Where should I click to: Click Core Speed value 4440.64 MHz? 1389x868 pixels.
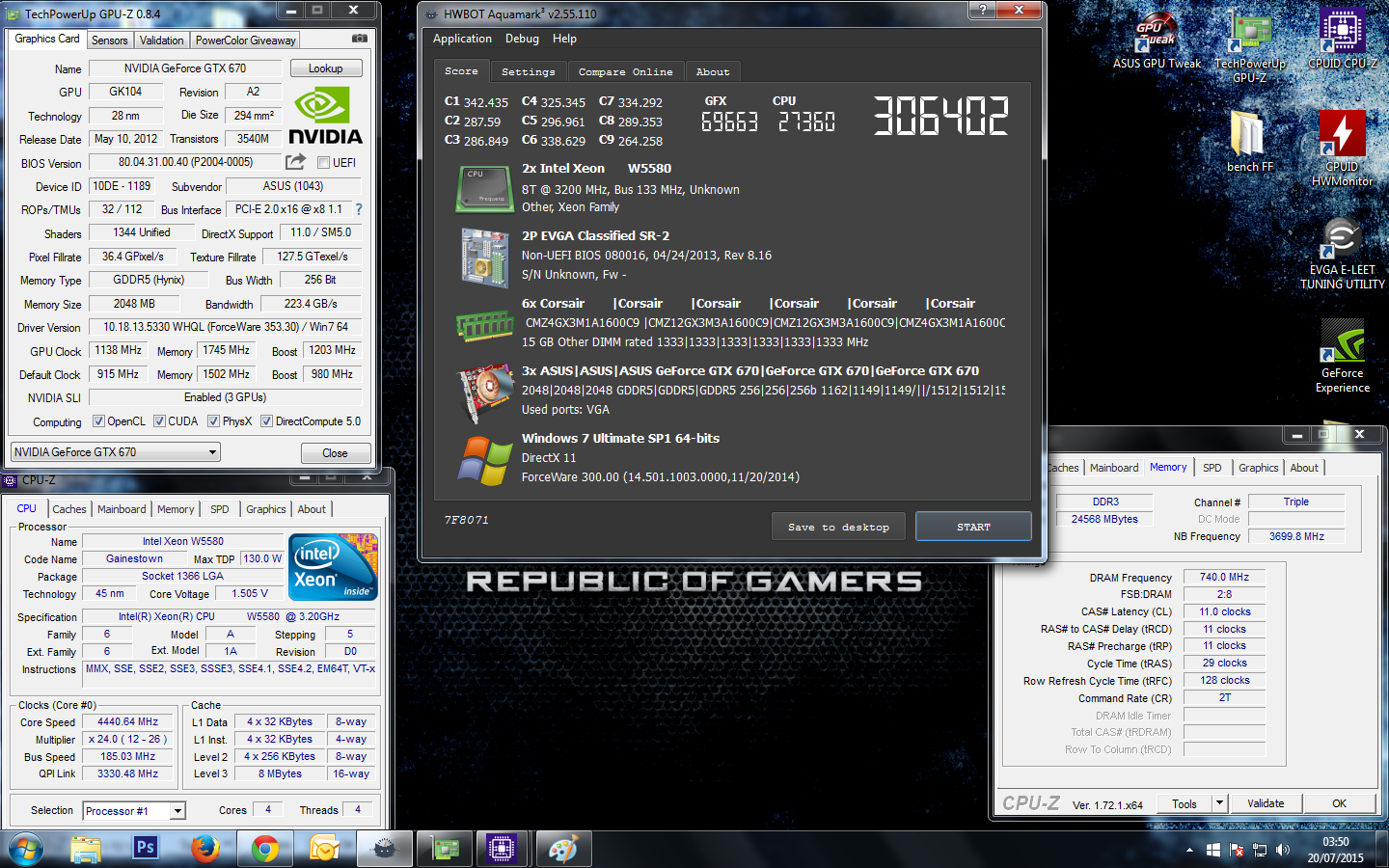128,721
